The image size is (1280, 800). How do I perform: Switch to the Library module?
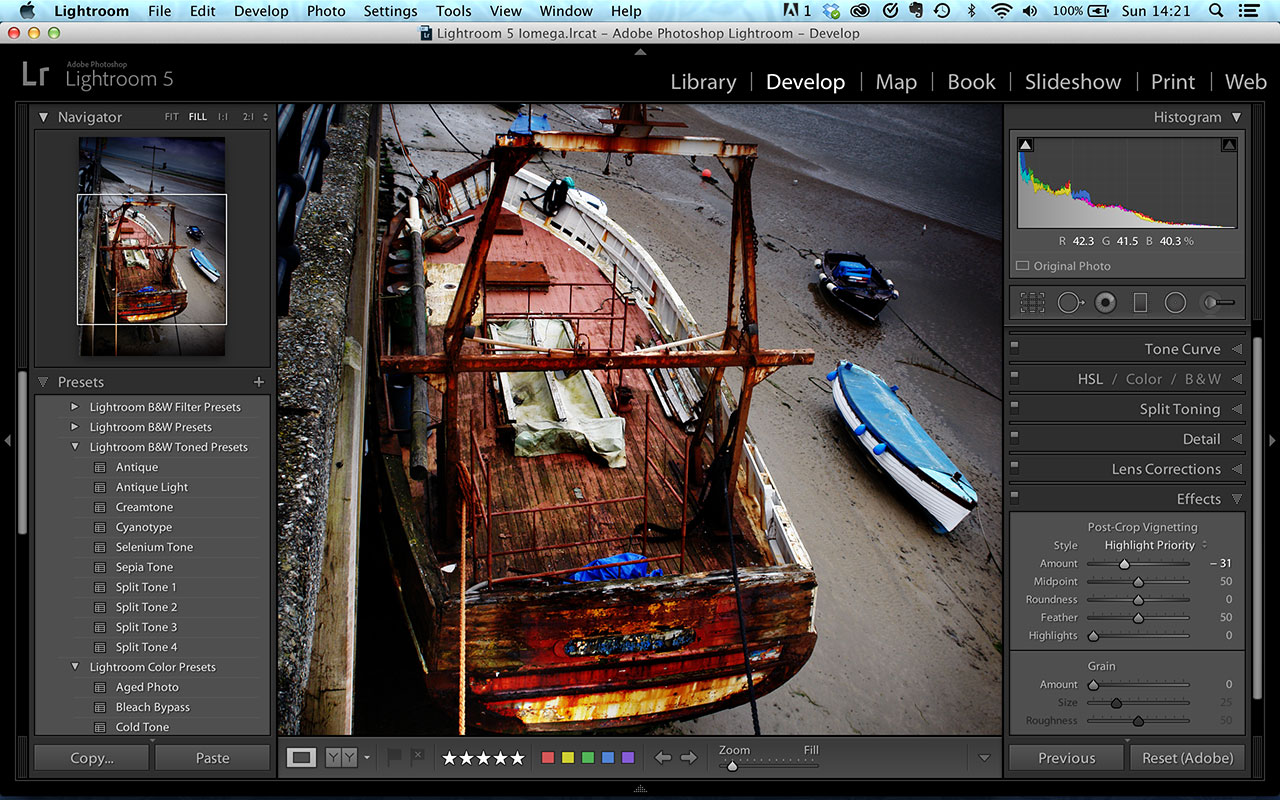click(703, 82)
